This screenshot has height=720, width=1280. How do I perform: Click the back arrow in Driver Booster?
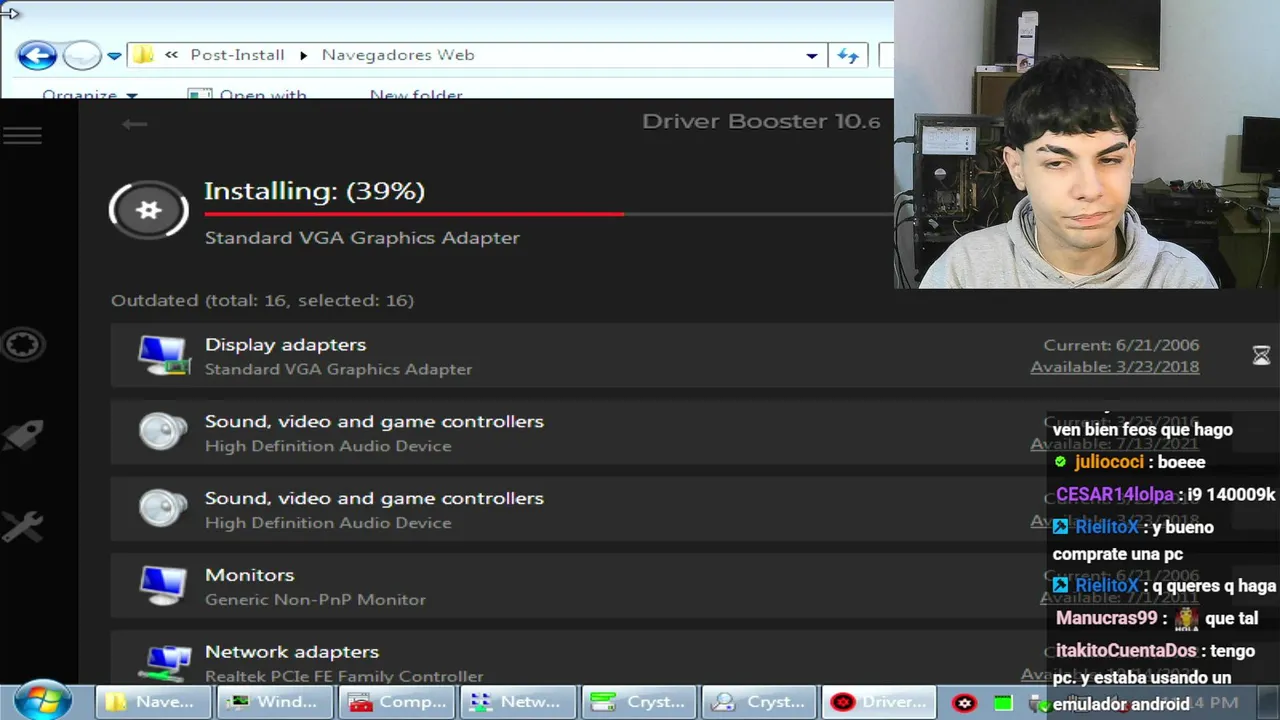pos(134,124)
